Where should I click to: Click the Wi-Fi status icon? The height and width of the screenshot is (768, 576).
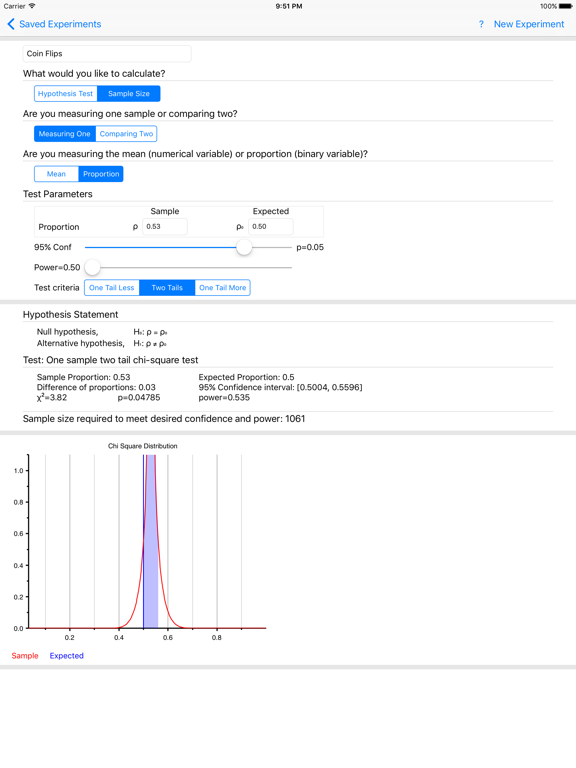[32, 6]
